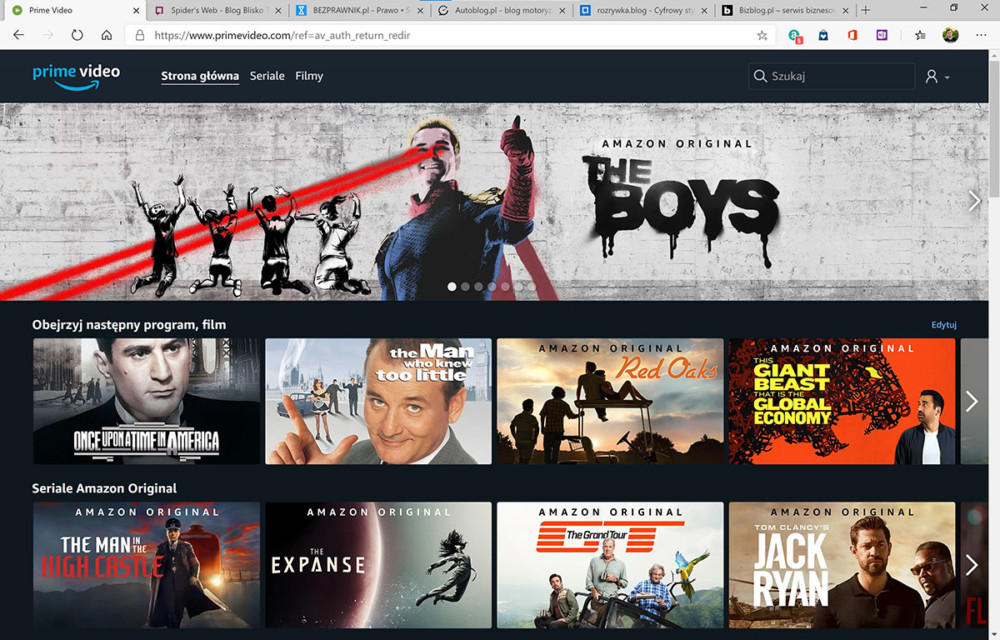Open a new browser tab
The width and height of the screenshot is (1000, 640).
(865, 10)
